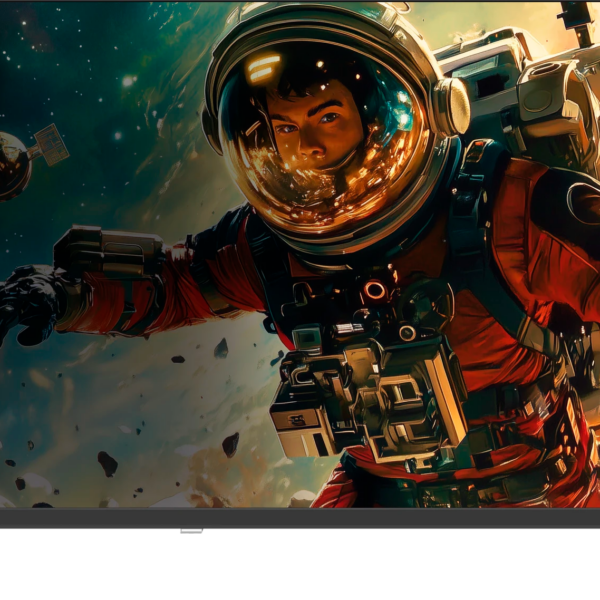Click the astronaut's black glove
The width and height of the screenshot is (600, 600).
tap(28, 303)
